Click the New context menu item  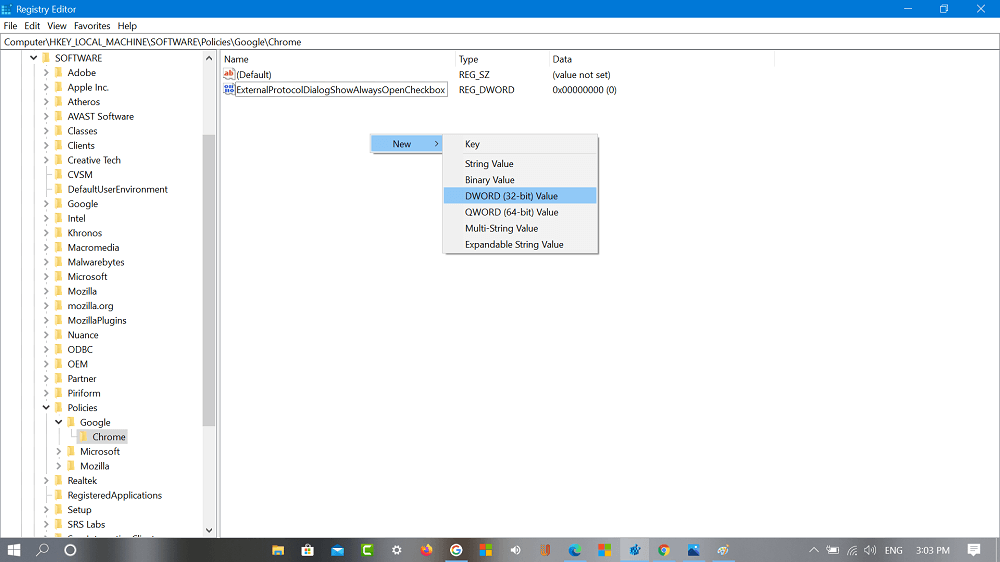click(x=406, y=144)
